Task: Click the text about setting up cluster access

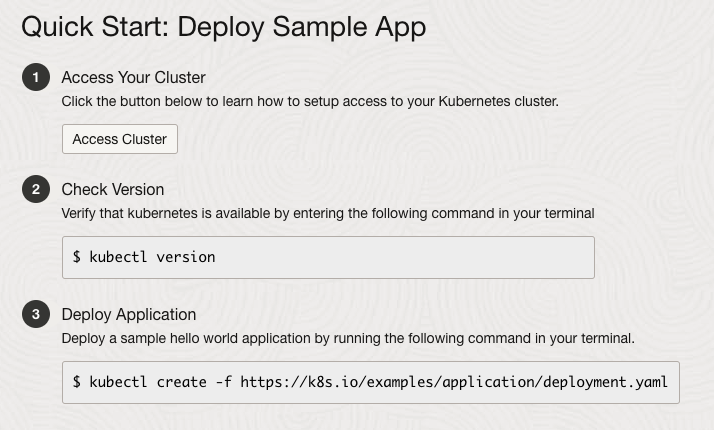Action: pos(310,101)
